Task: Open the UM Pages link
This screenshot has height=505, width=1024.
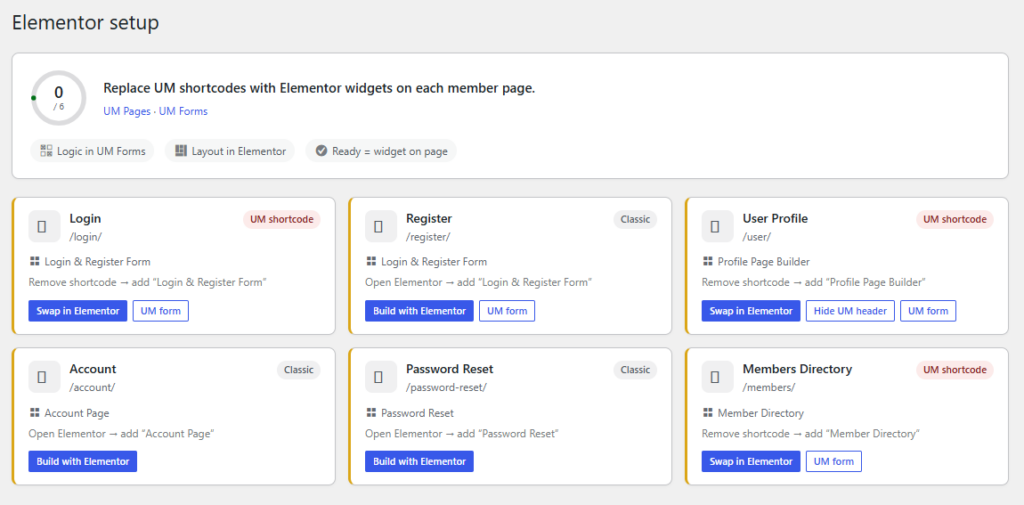Action: point(127,111)
